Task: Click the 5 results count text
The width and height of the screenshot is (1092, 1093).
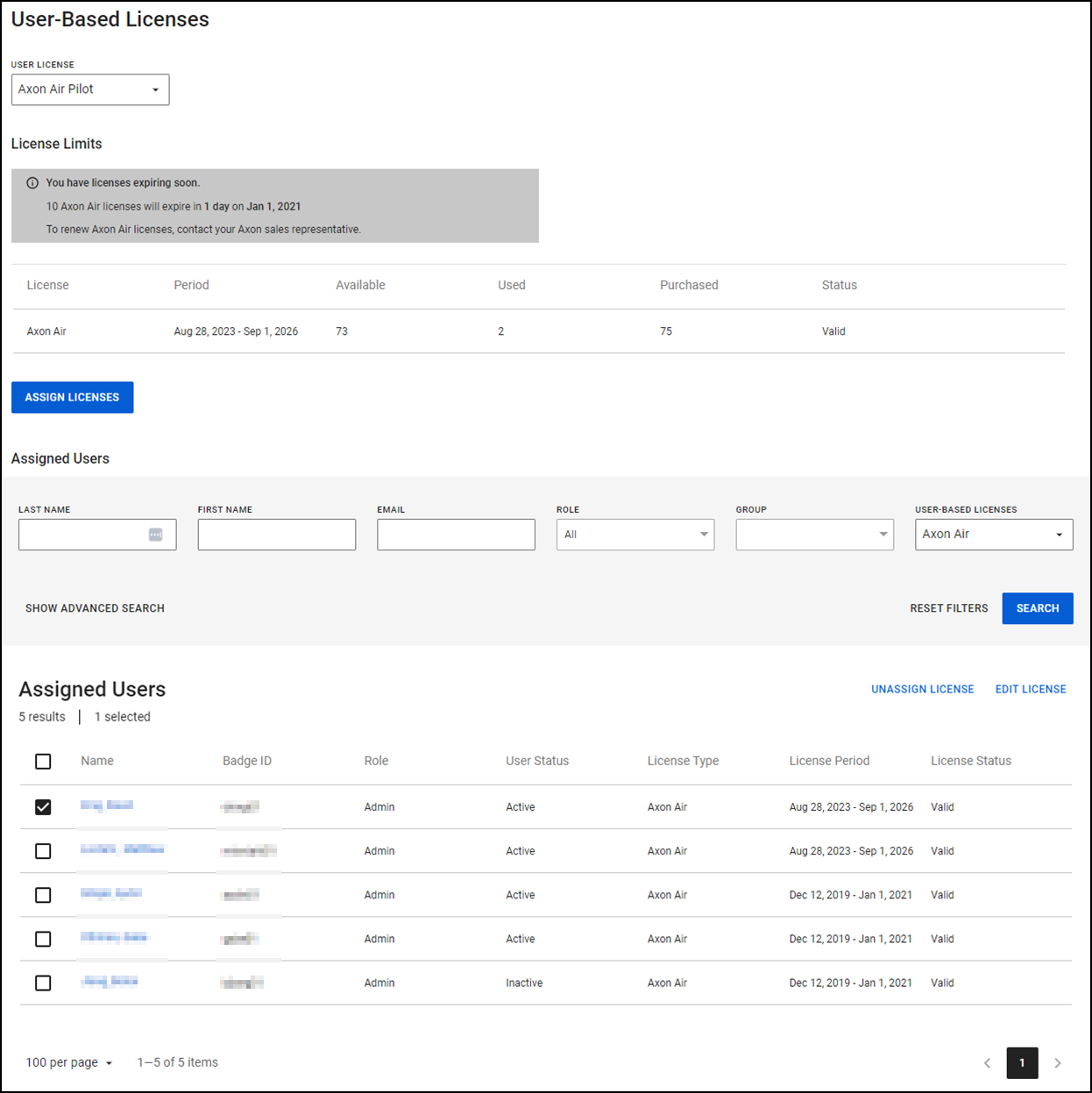Action: pos(42,717)
